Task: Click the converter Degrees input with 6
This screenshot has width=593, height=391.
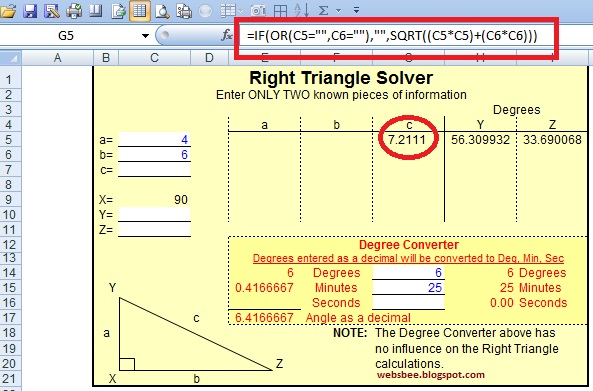Action: (408, 273)
